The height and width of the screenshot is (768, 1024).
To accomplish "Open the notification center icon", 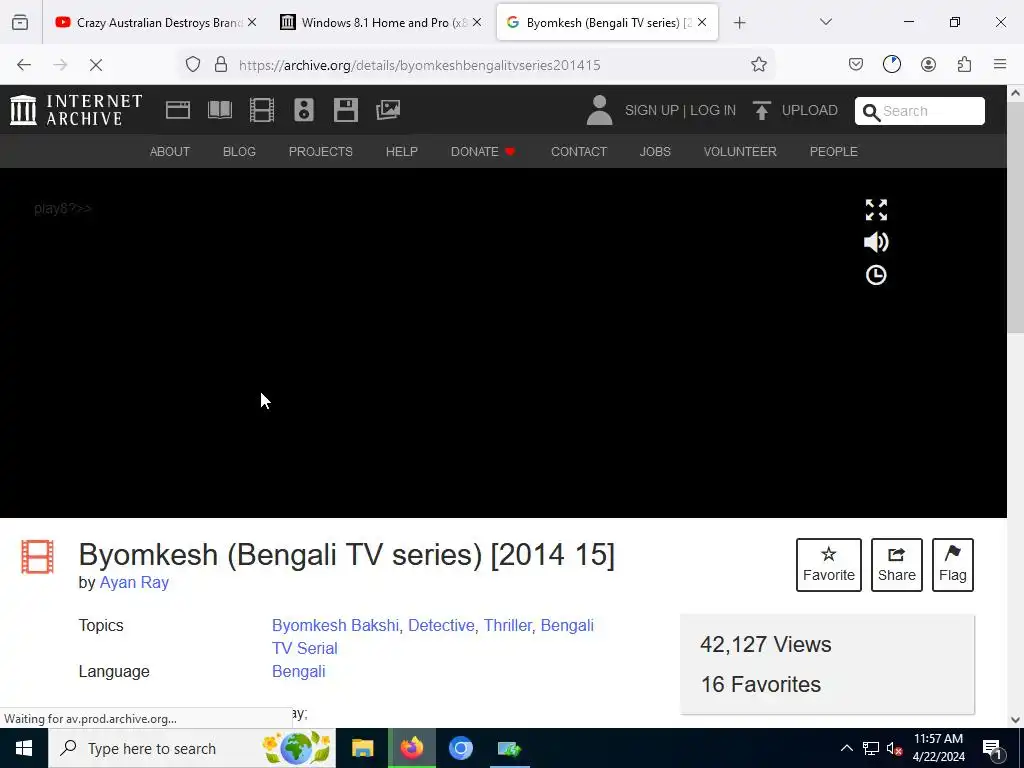I will pyautogui.click(x=993, y=748).
